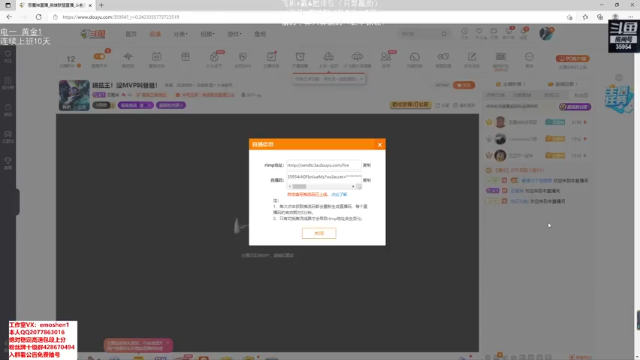
Task: Open the keyboard-like icon in toolbar
Action: pyautogui.click(x=501, y=57)
